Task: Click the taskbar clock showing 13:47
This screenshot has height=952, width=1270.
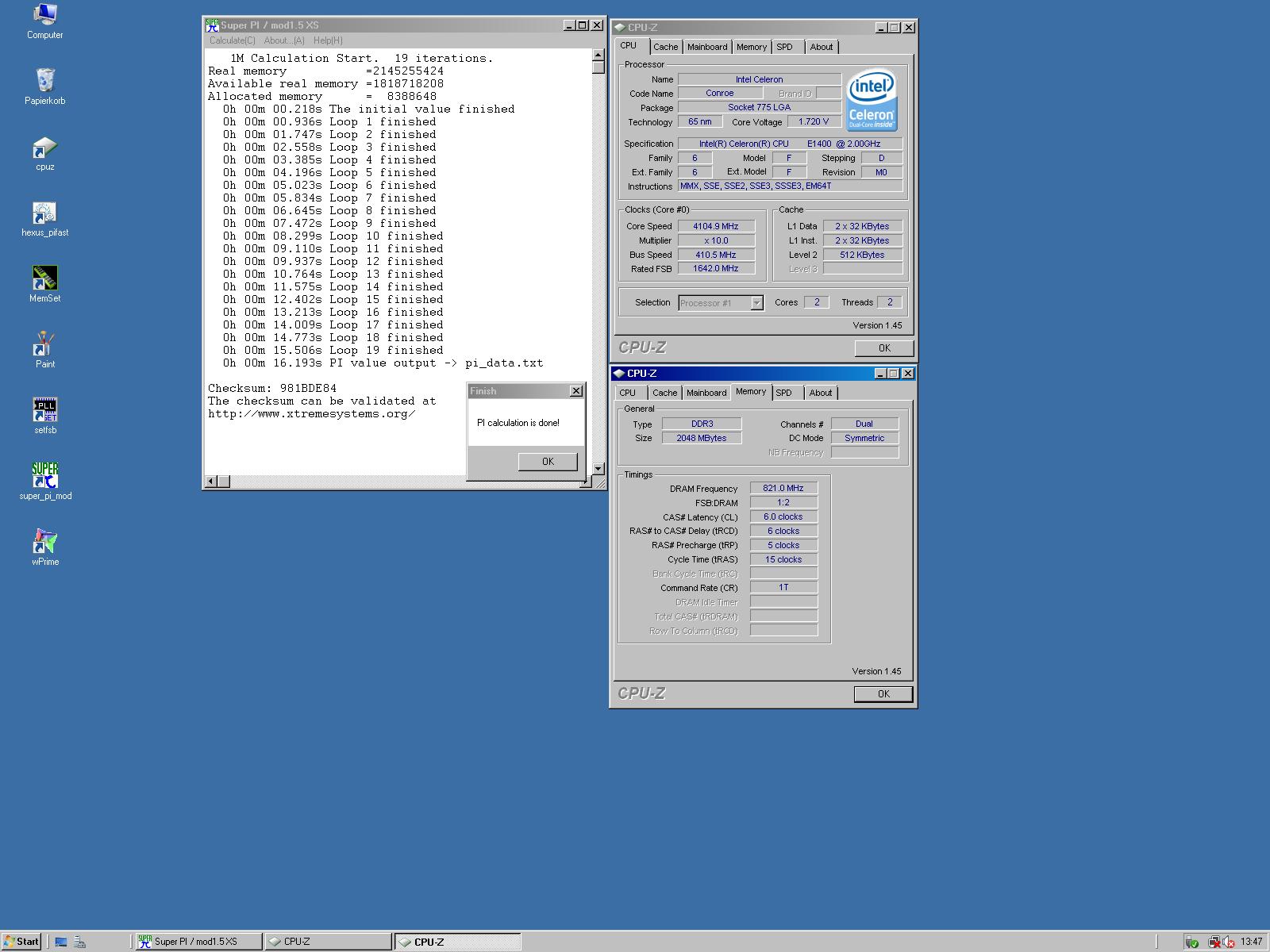Action: 1252,942
